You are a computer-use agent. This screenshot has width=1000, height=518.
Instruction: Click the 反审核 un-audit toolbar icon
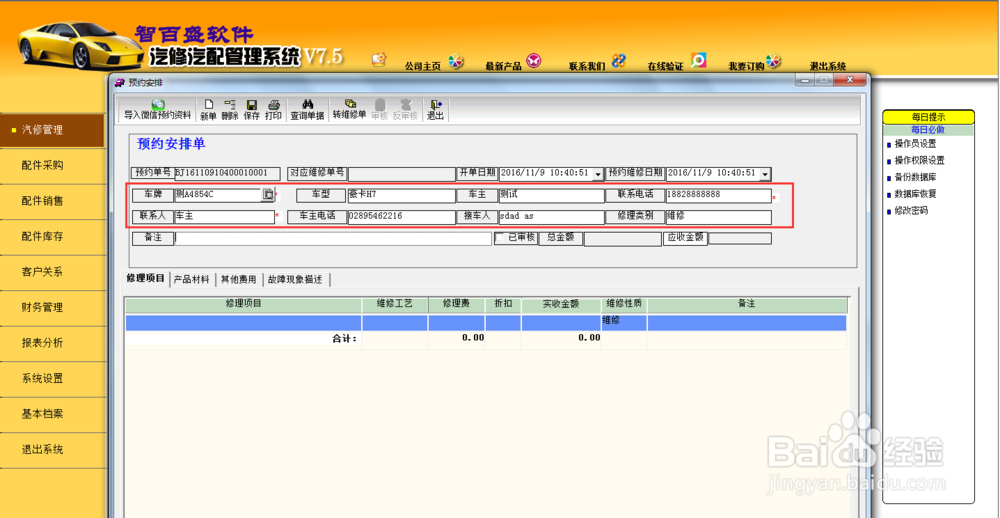coord(405,110)
